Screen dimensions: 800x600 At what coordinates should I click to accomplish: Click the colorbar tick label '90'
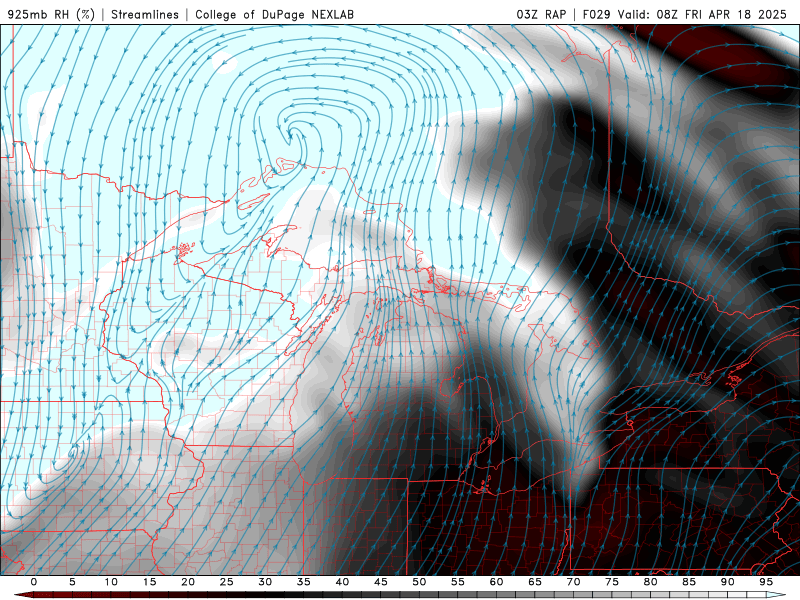(727, 582)
